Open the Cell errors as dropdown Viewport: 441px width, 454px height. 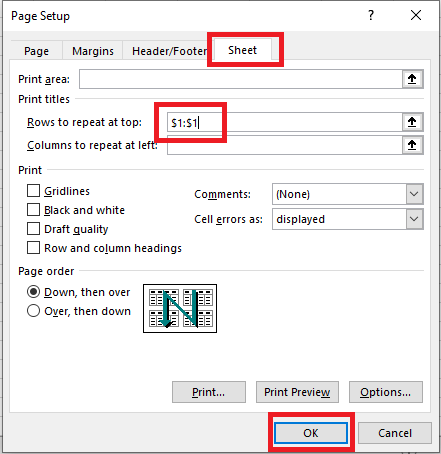(x=414, y=219)
